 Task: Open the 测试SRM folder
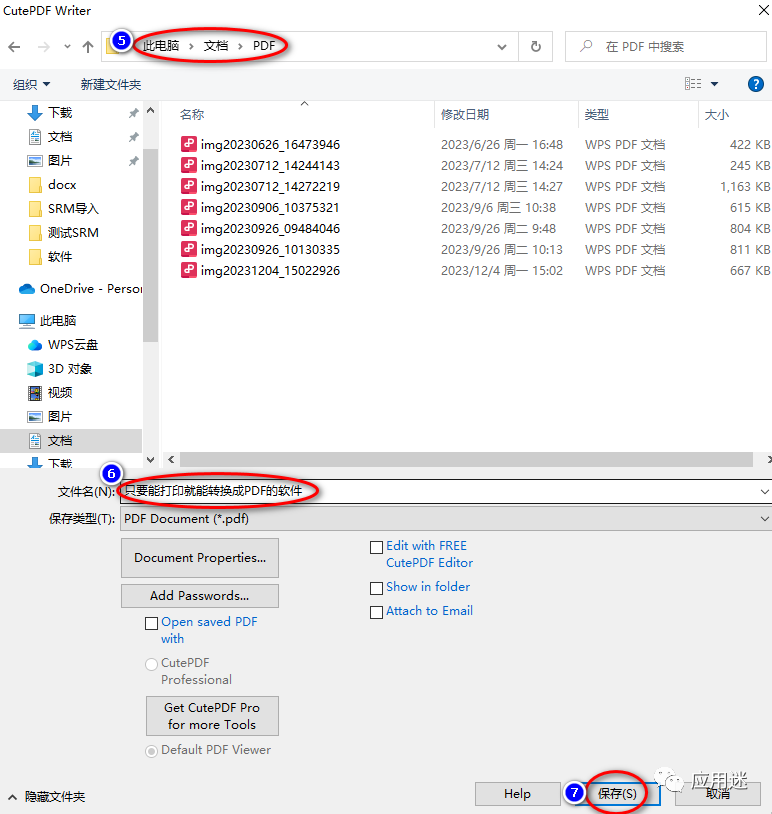point(73,232)
